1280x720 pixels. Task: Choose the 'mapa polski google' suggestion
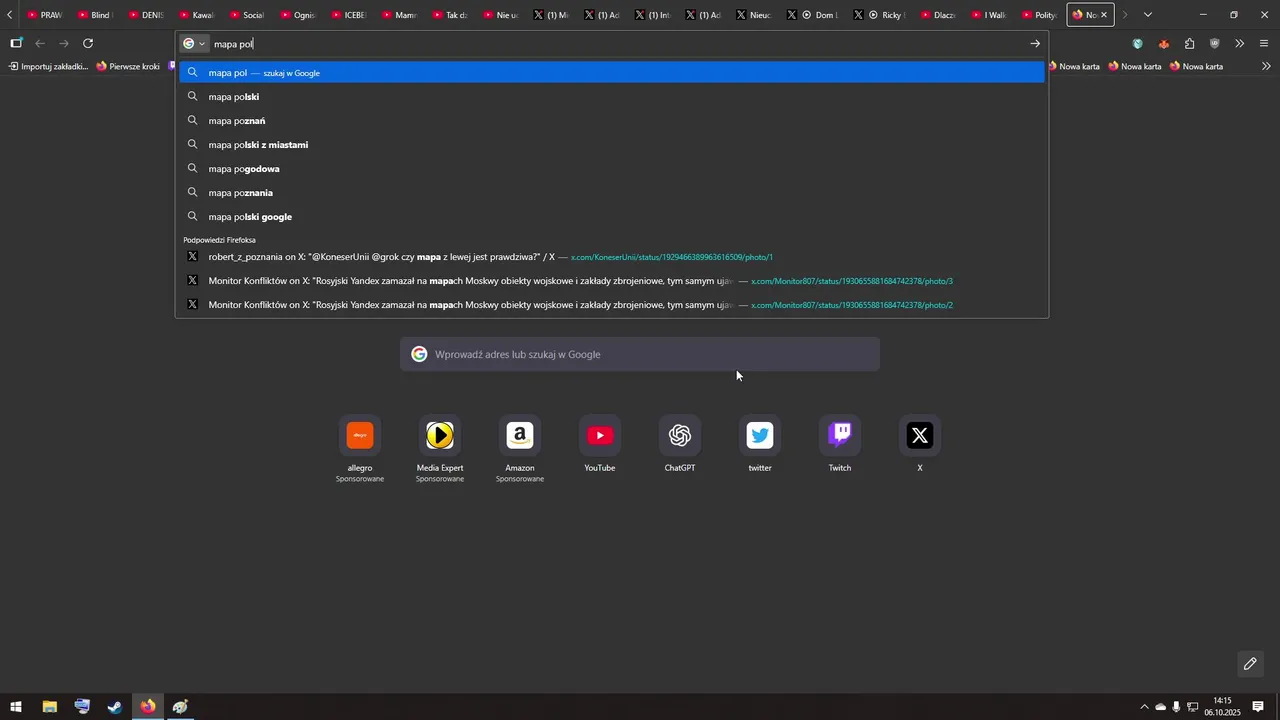point(612,216)
